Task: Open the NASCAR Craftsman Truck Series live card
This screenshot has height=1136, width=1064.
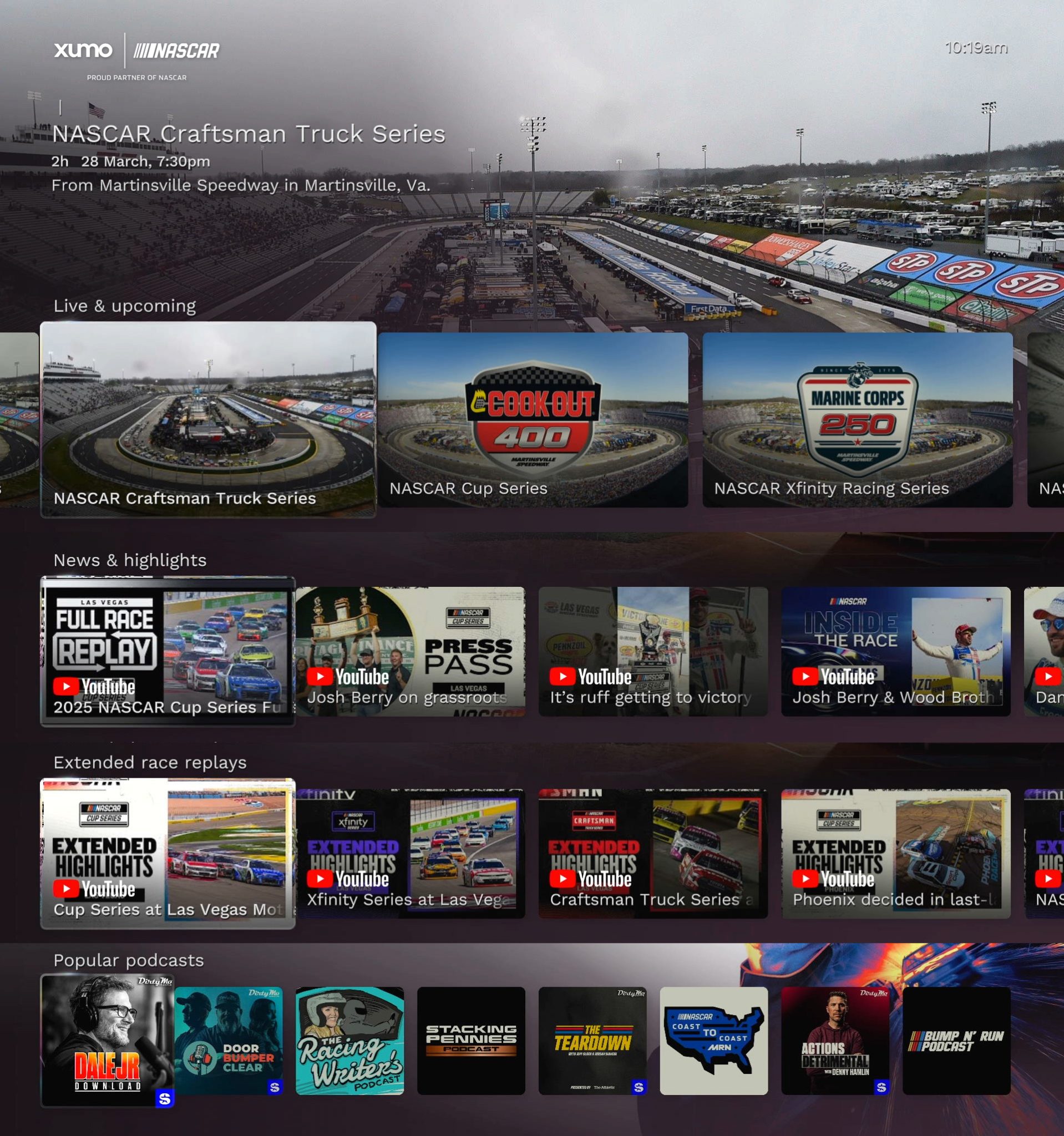Action: click(x=209, y=420)
